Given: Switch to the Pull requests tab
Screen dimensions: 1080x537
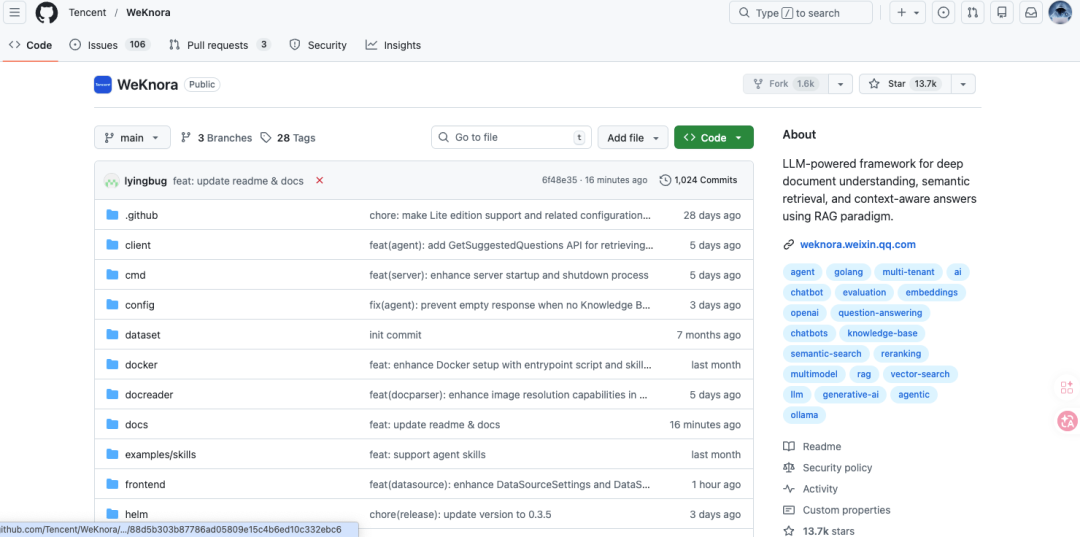Looking at the screenshot, I should pyautogui.click(x=220, y=45).
